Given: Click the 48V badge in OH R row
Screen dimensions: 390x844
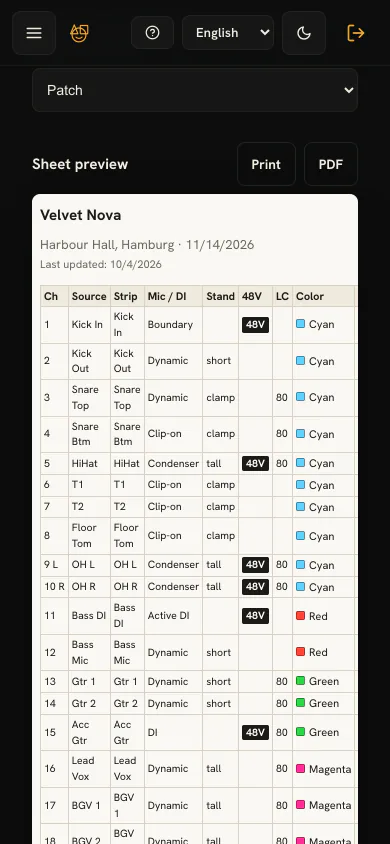Looking at the screenshot, I should coord(256,587).
